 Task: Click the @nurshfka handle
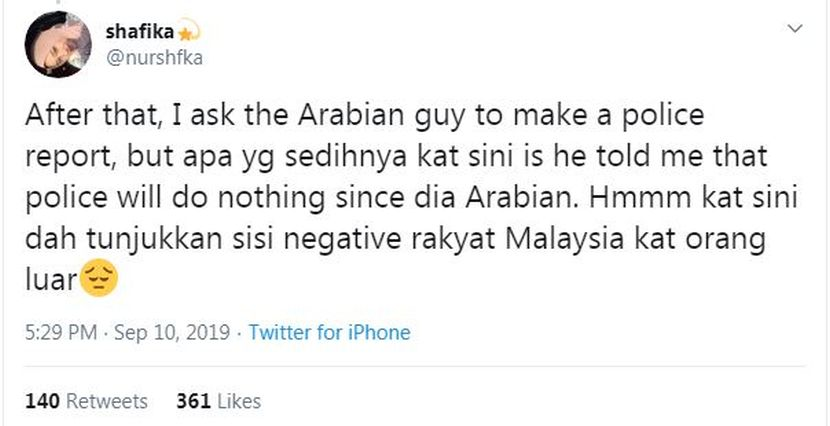(x=154, y=57)
